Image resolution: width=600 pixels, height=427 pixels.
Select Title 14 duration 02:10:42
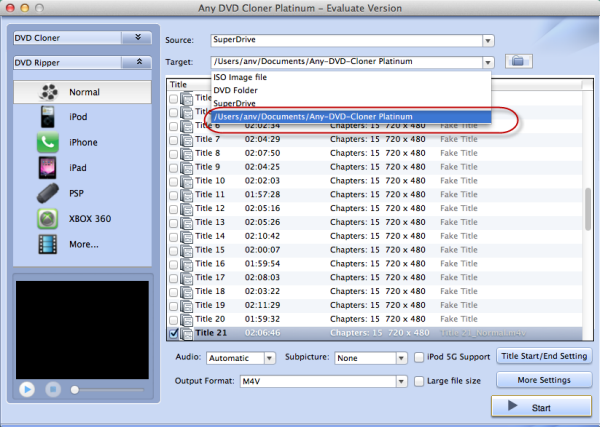(262, 236)
